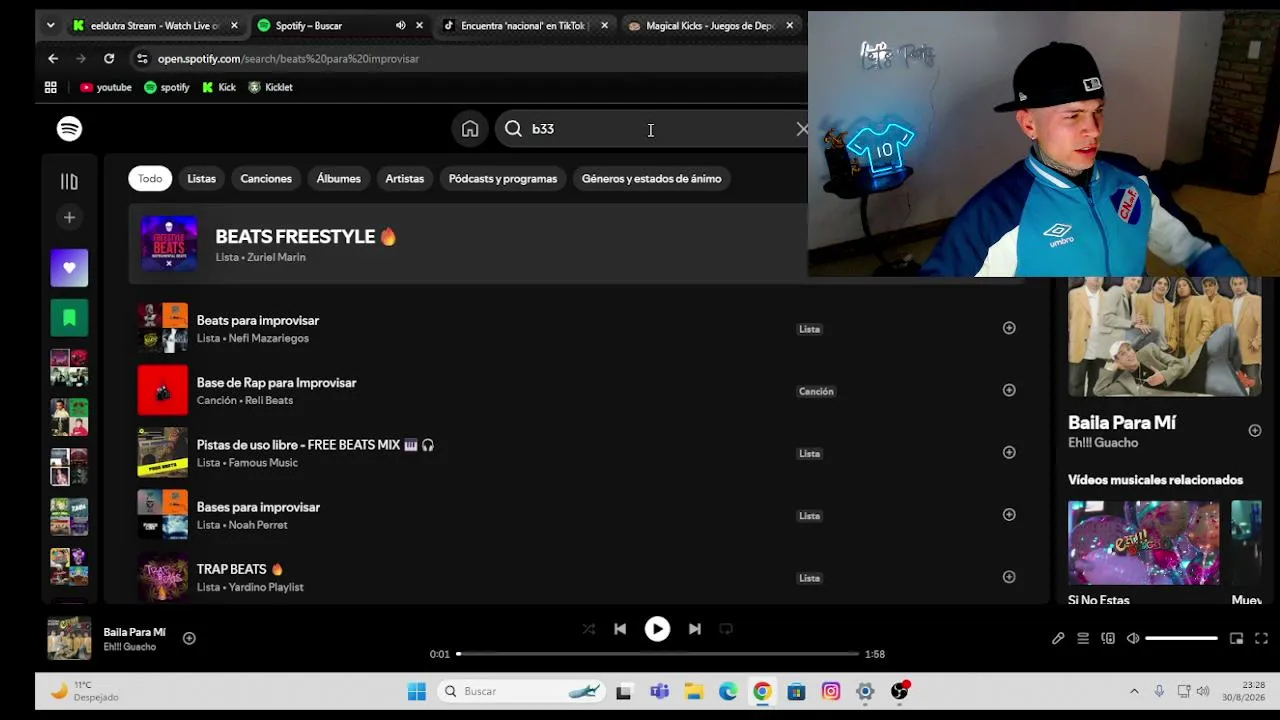Open the mini player
The height and width of the screenshot is (720, 1280).
click(1236, 638)
